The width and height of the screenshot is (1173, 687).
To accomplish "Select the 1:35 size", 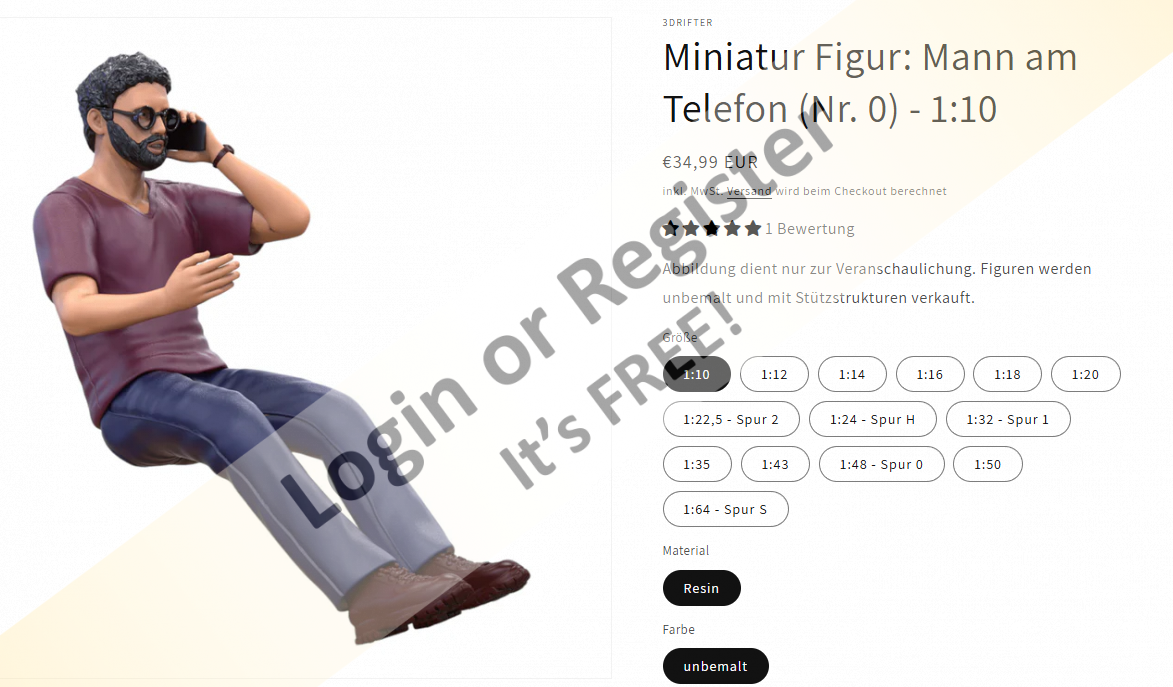I will pyautogui.click(x=696, y=464).
